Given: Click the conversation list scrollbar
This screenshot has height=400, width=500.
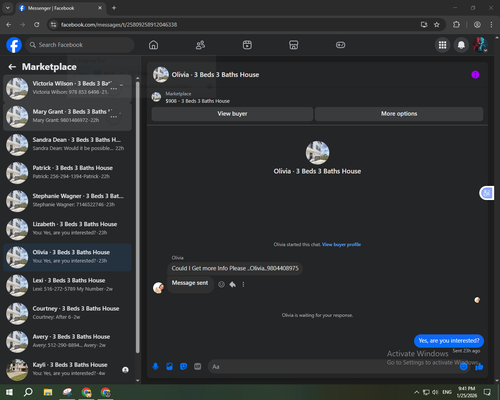Looking at the screenshot, I should (x=138, y=217).
